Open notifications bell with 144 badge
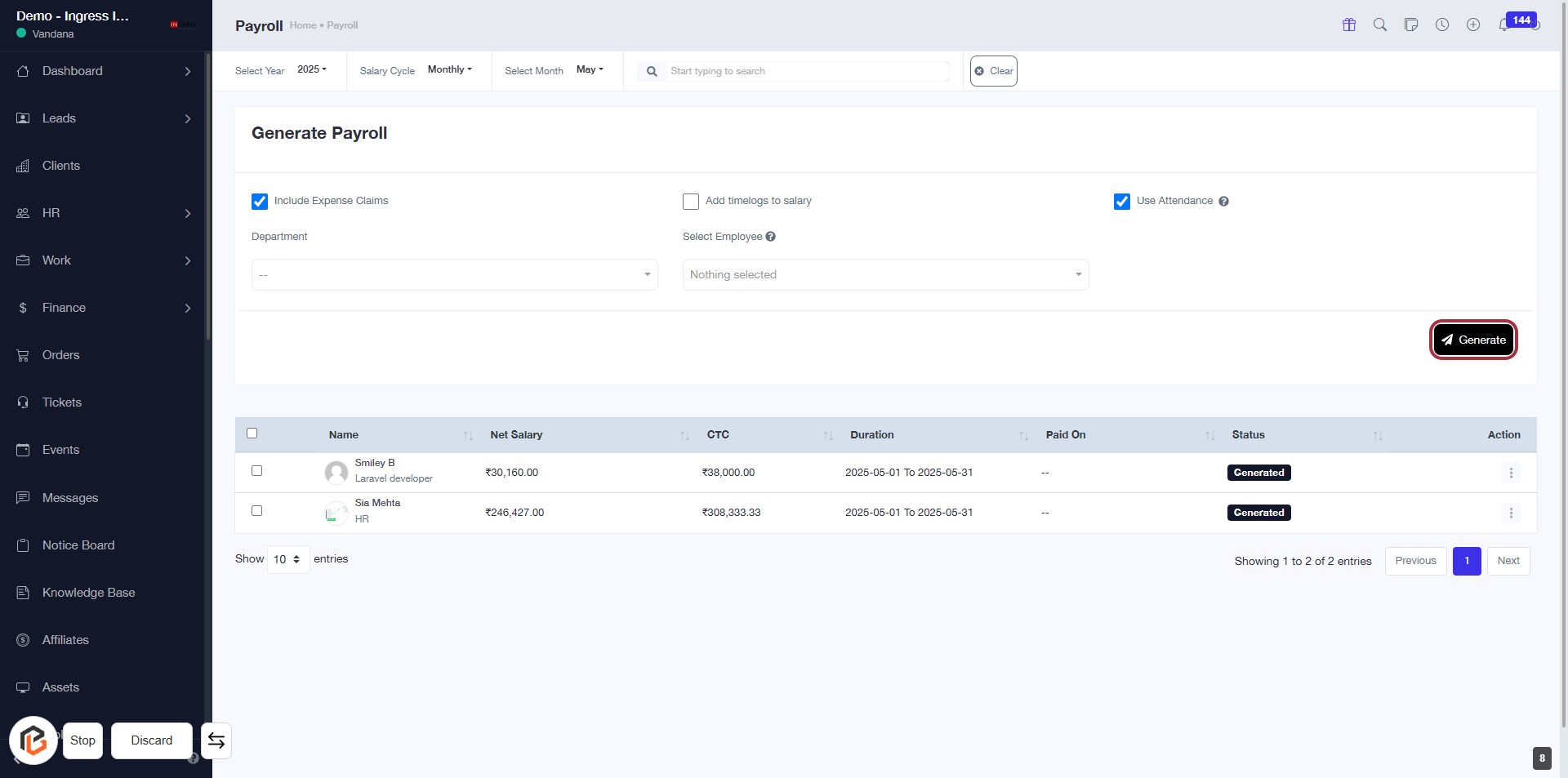 [x=1504, y=25]
